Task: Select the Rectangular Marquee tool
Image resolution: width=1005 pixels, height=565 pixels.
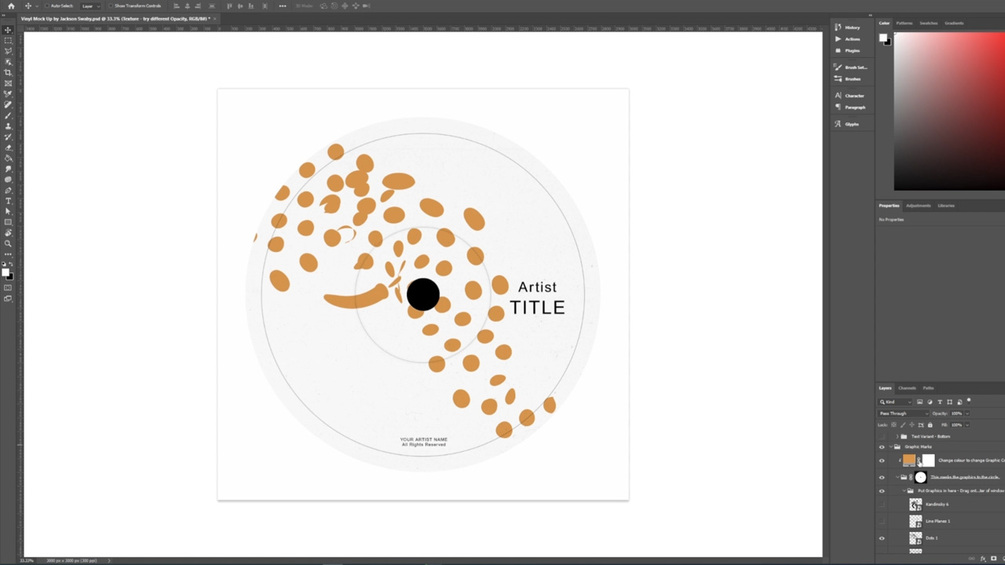Action: [8, 40]
